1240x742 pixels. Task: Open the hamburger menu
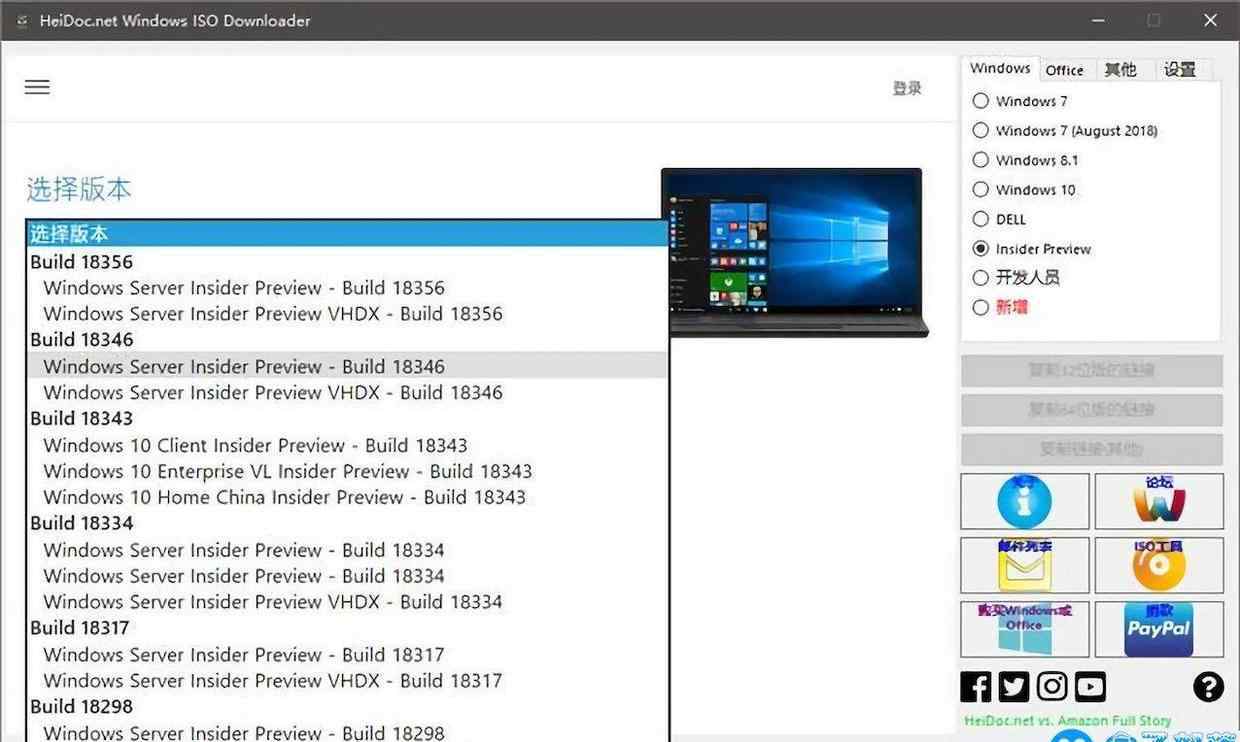click(x=37, y=87)
